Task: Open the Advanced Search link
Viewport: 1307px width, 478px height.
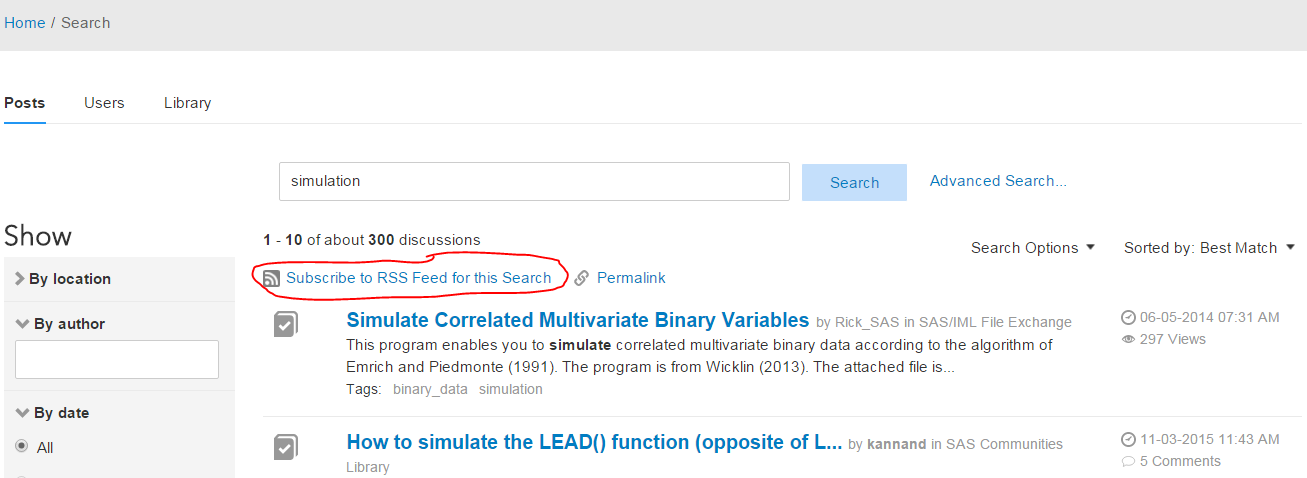Action: tap(998, 181)
